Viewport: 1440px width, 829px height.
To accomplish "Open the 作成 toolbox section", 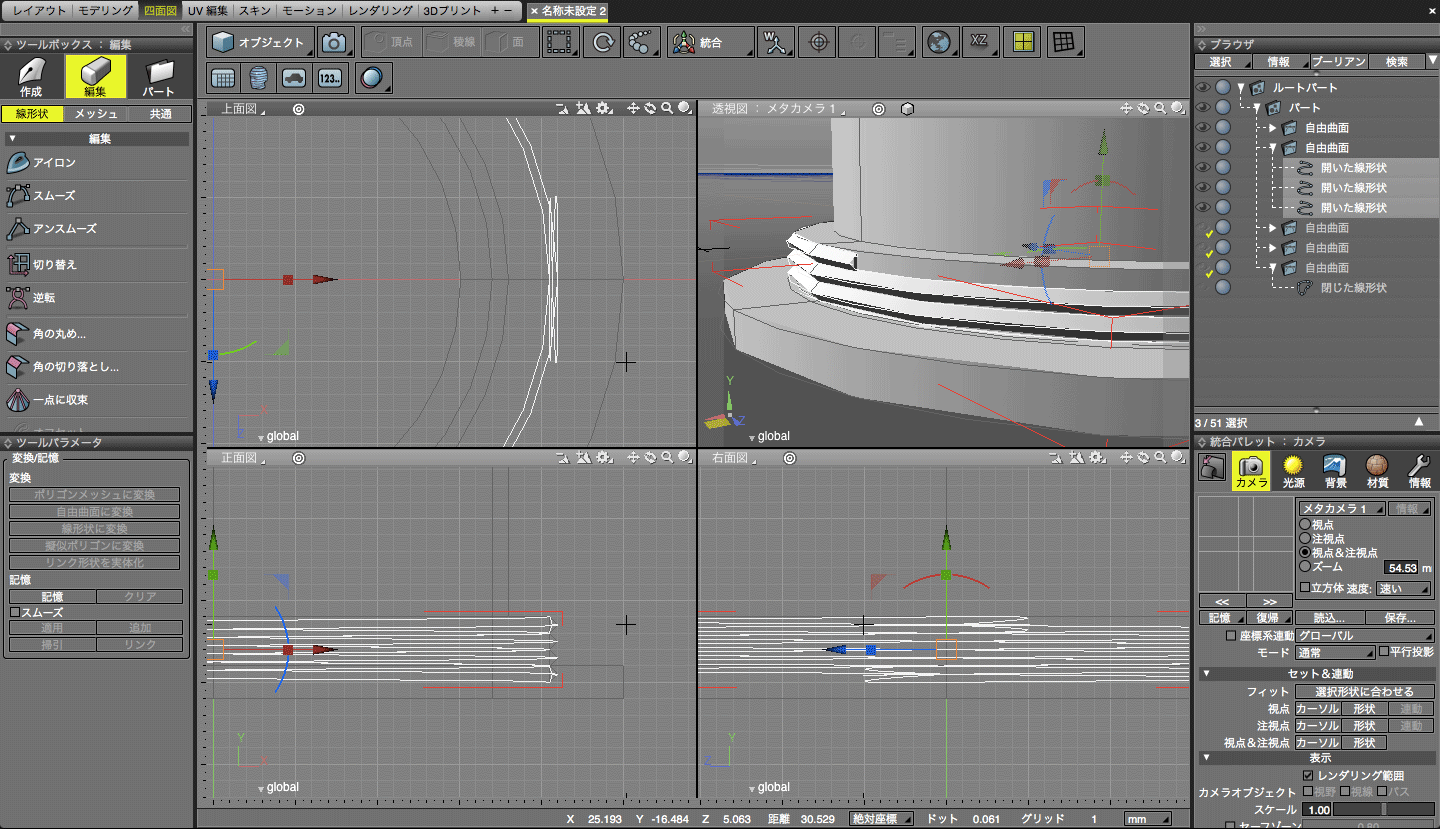I will click(x=31, y=76).
